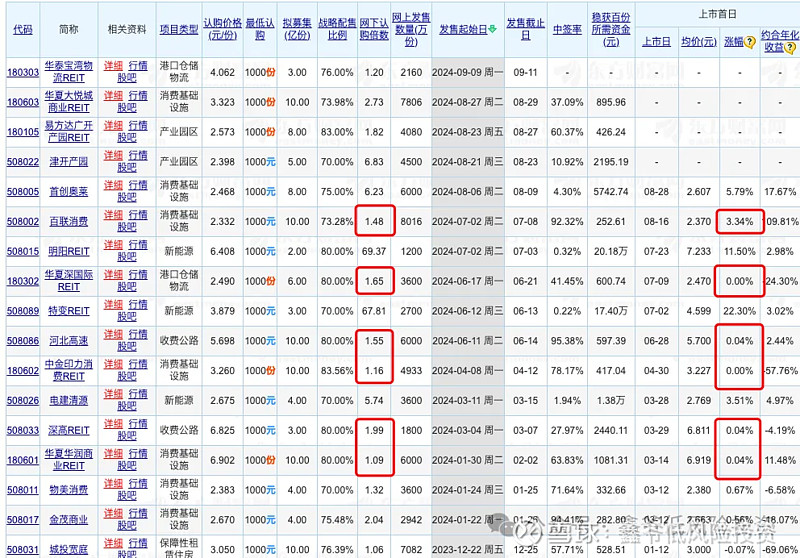The width and height of the screenshot is (800, 558).
Task: Open 详细 for 物美消费 row
Action: (x=113, y=484)
